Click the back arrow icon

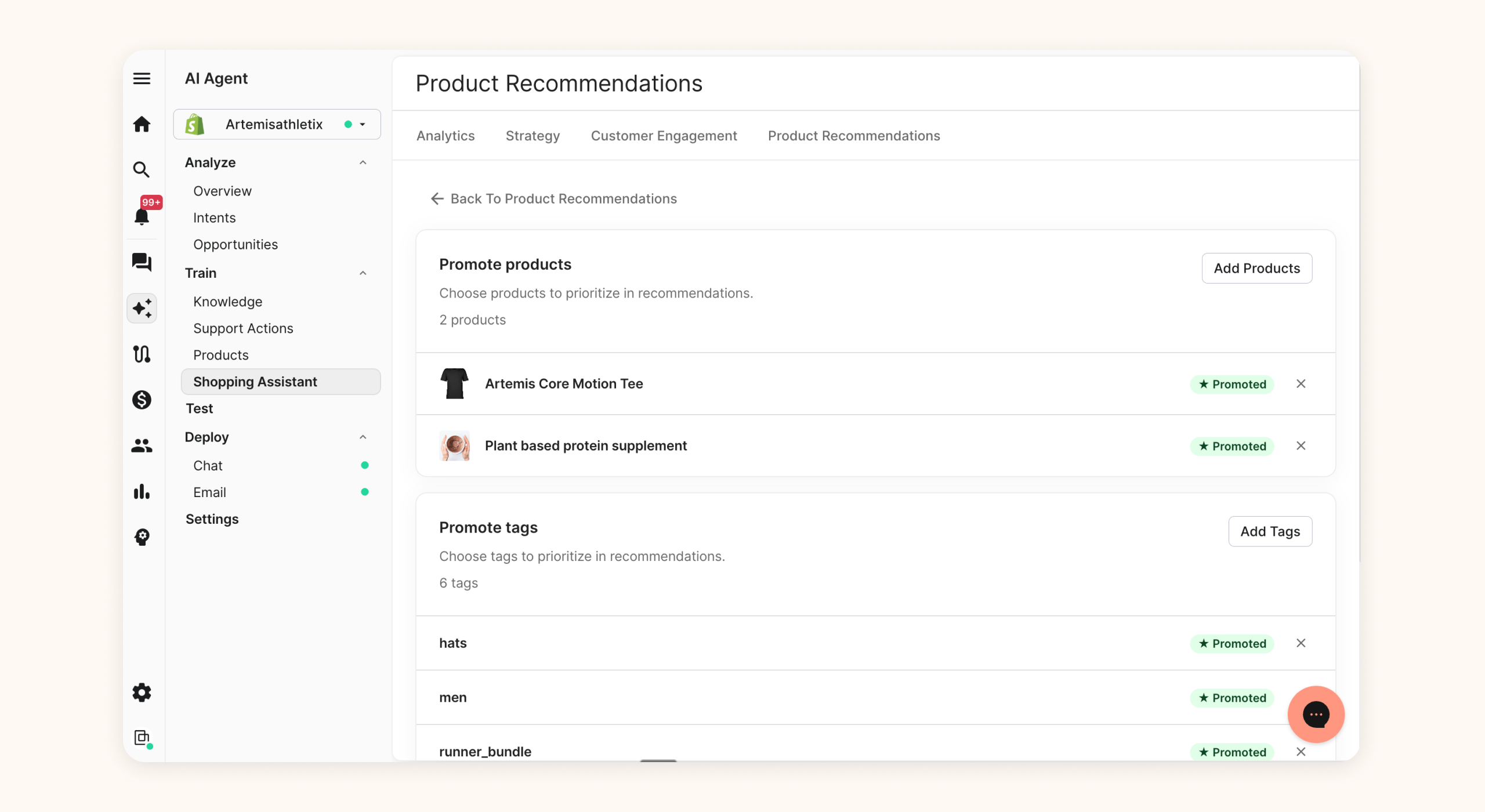pos(437,199)
